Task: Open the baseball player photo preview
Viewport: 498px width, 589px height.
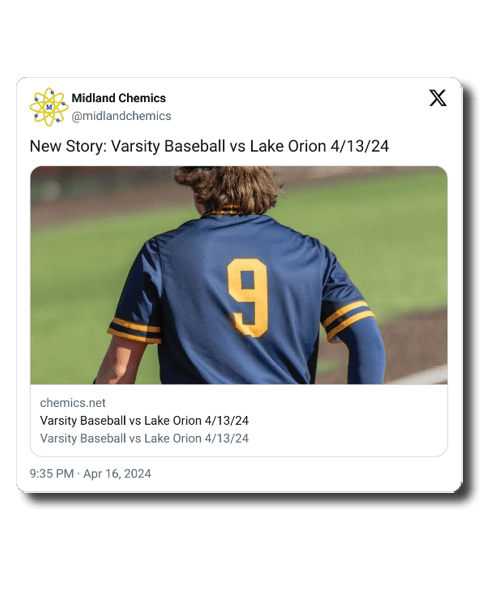Action: click(x=239, y=275)
